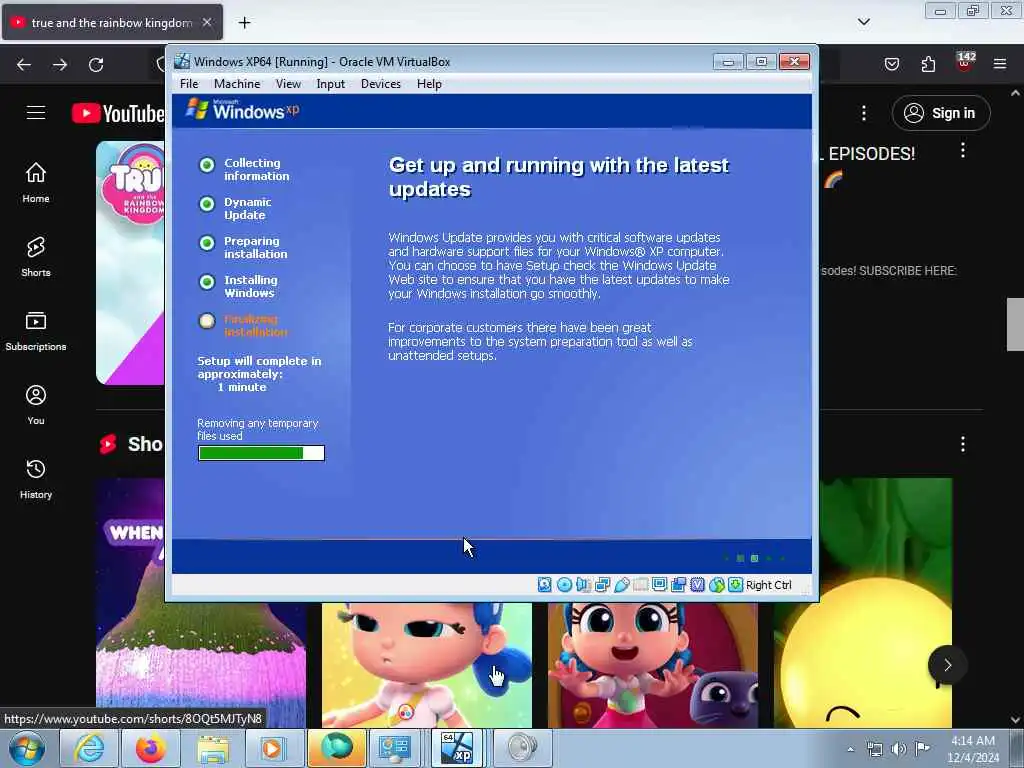The width and height of the screenshot is (1024, 768).
Task: Open YouTube Shorts in sidebar
Action: point(36,257)
